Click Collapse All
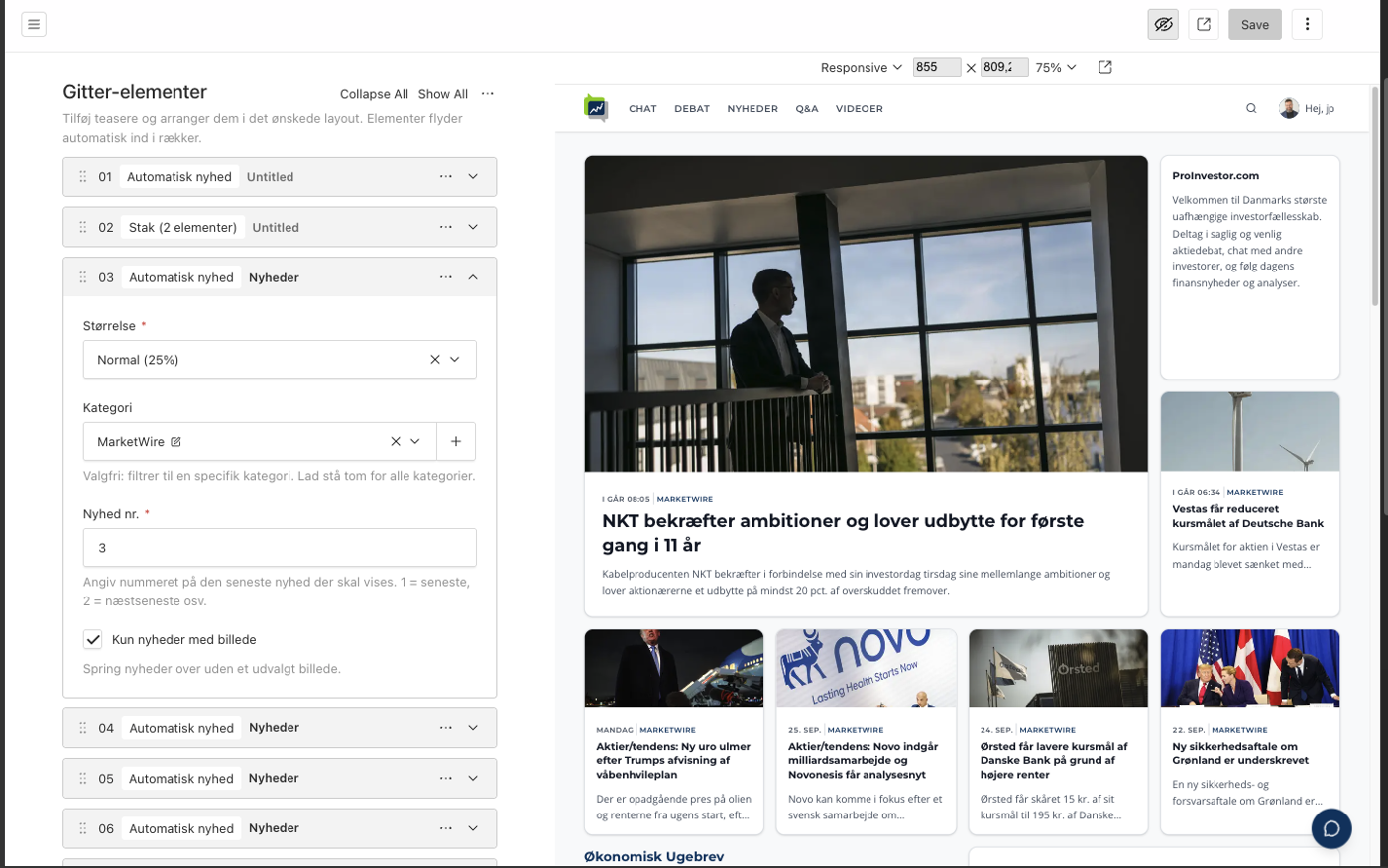 (374, 94)
